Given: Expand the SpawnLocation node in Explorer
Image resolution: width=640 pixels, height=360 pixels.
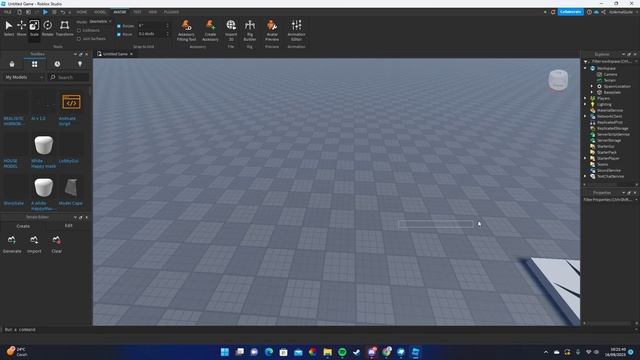Looking at the screenshot, I should coord(592,86).
